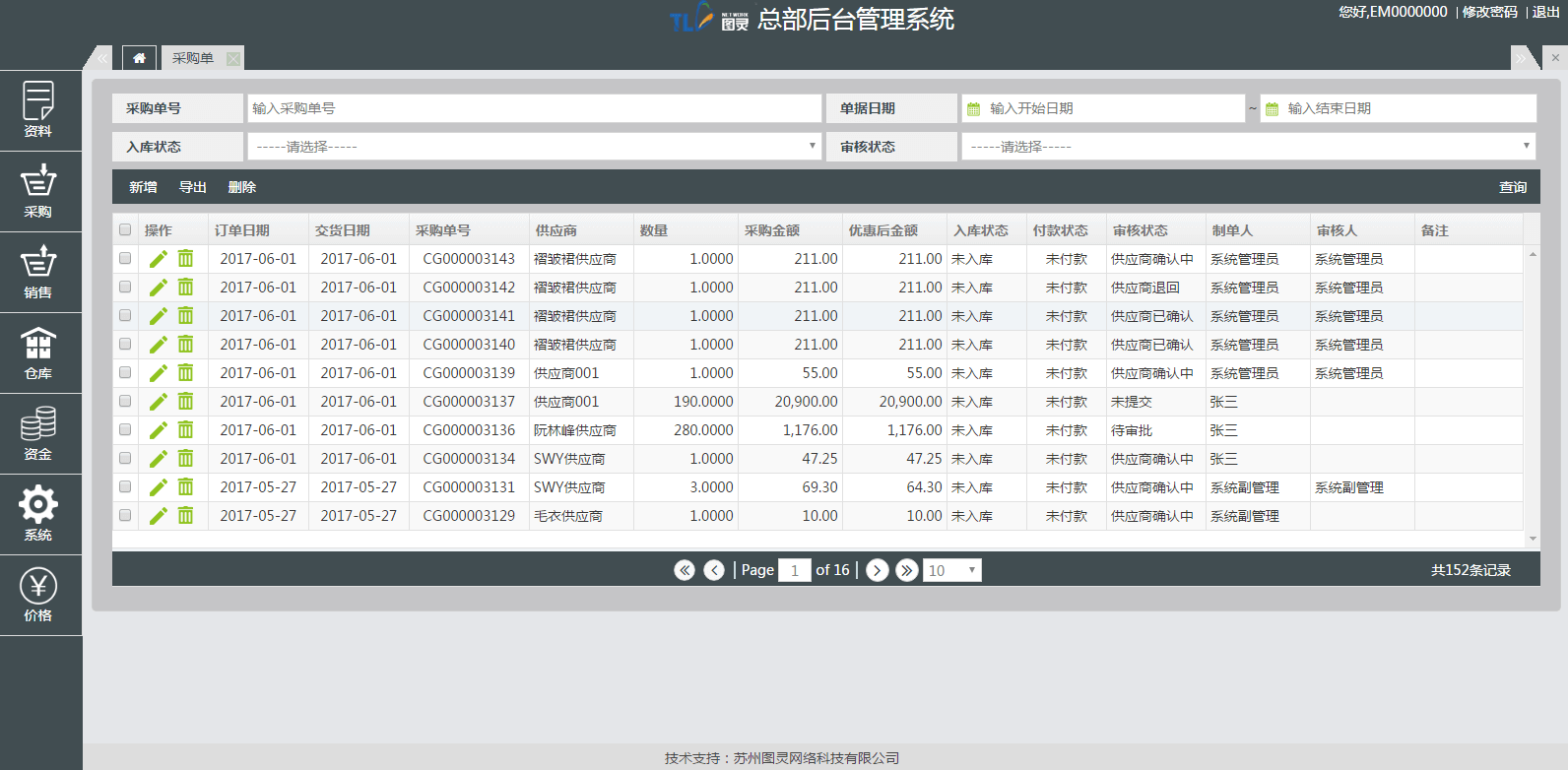The width and height of the screenshot is (1568, 770).
Task: Open the 资金 funds sidebar module
Action: 38,433
